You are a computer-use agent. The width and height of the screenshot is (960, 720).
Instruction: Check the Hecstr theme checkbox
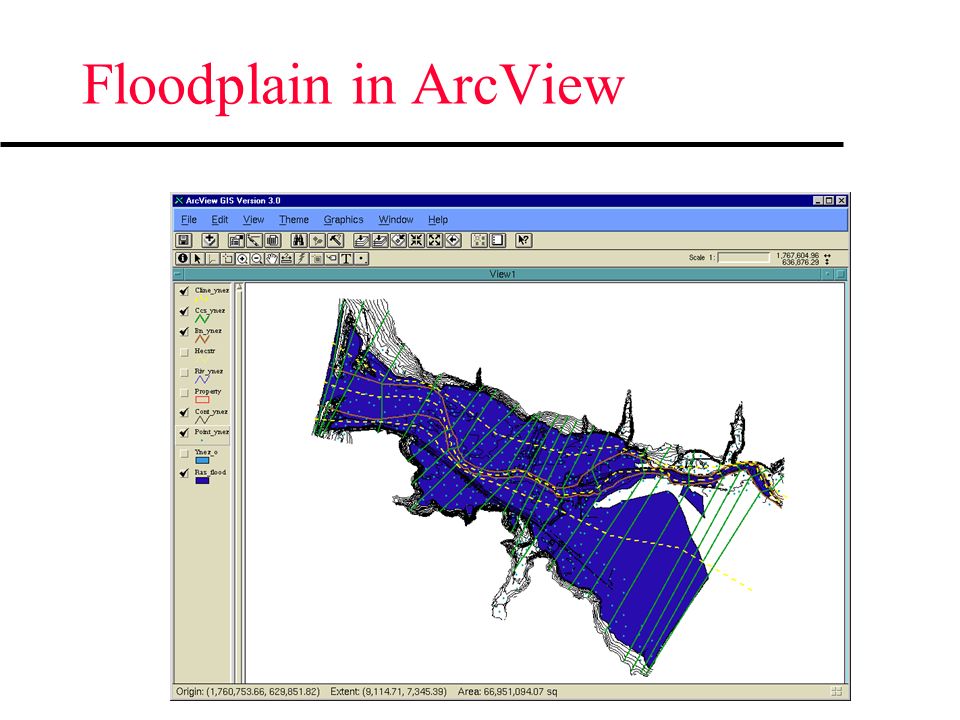[184, 352]
